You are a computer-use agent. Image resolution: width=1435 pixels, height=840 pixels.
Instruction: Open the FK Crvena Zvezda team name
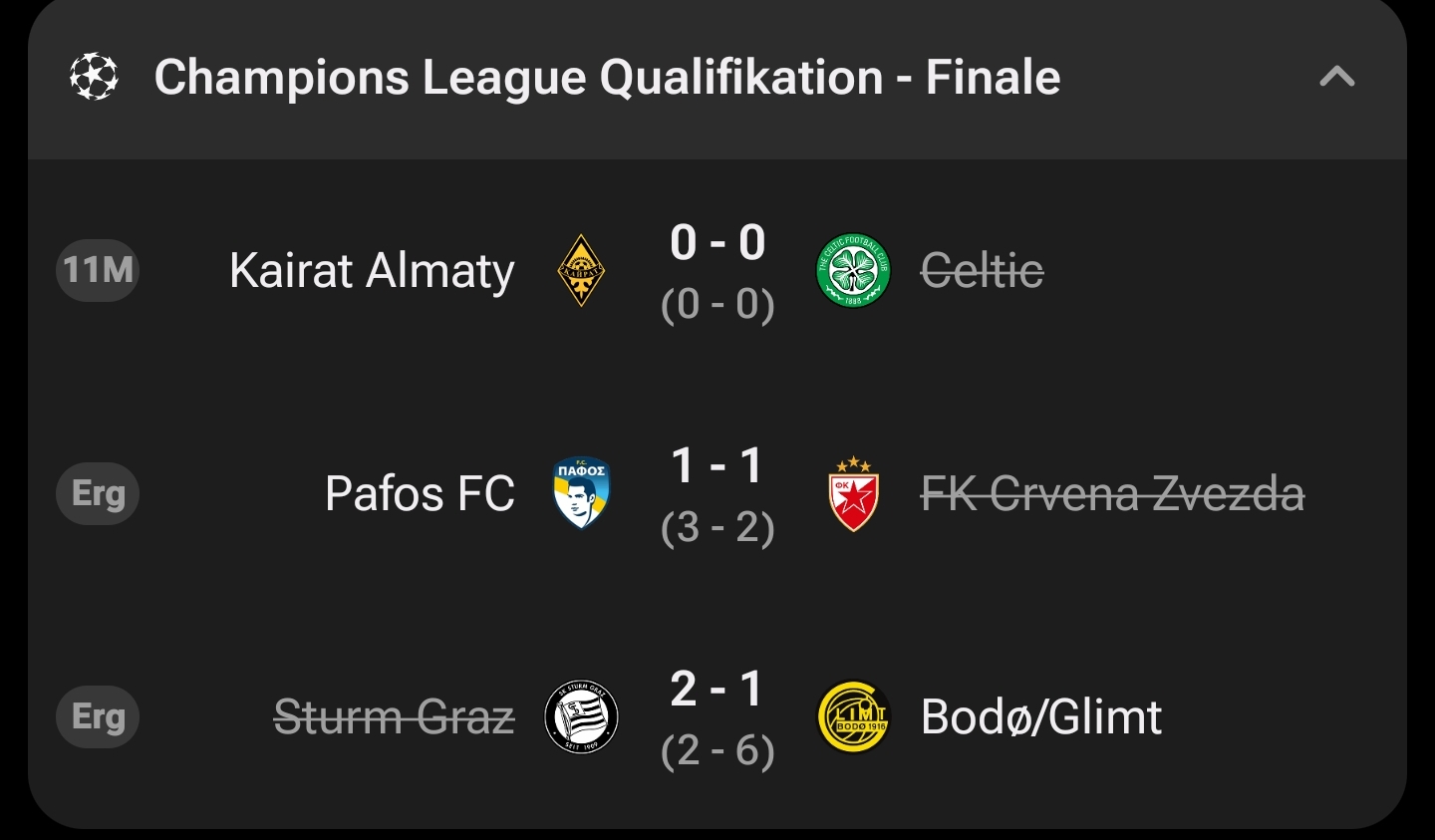[x=1112, y=493]
